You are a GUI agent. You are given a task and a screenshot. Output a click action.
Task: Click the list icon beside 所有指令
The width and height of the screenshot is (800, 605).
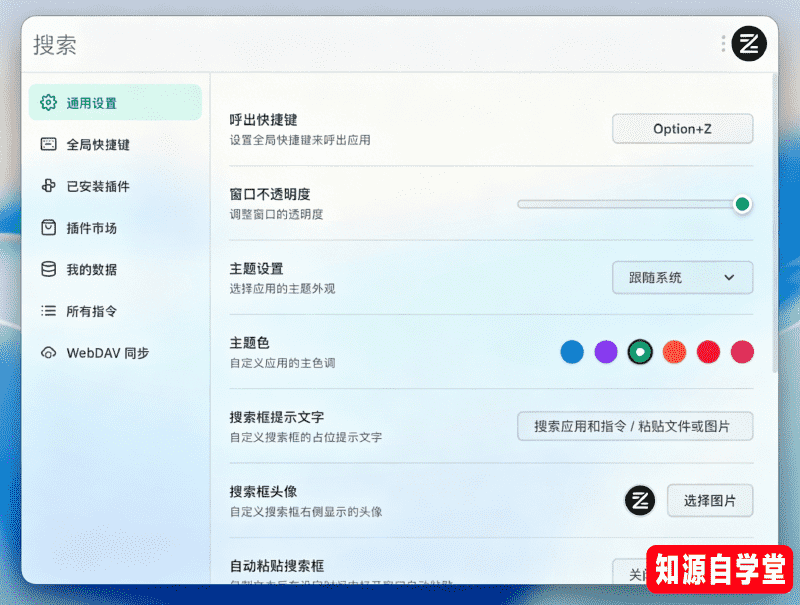pyautogui.click(x=48, y=311)
